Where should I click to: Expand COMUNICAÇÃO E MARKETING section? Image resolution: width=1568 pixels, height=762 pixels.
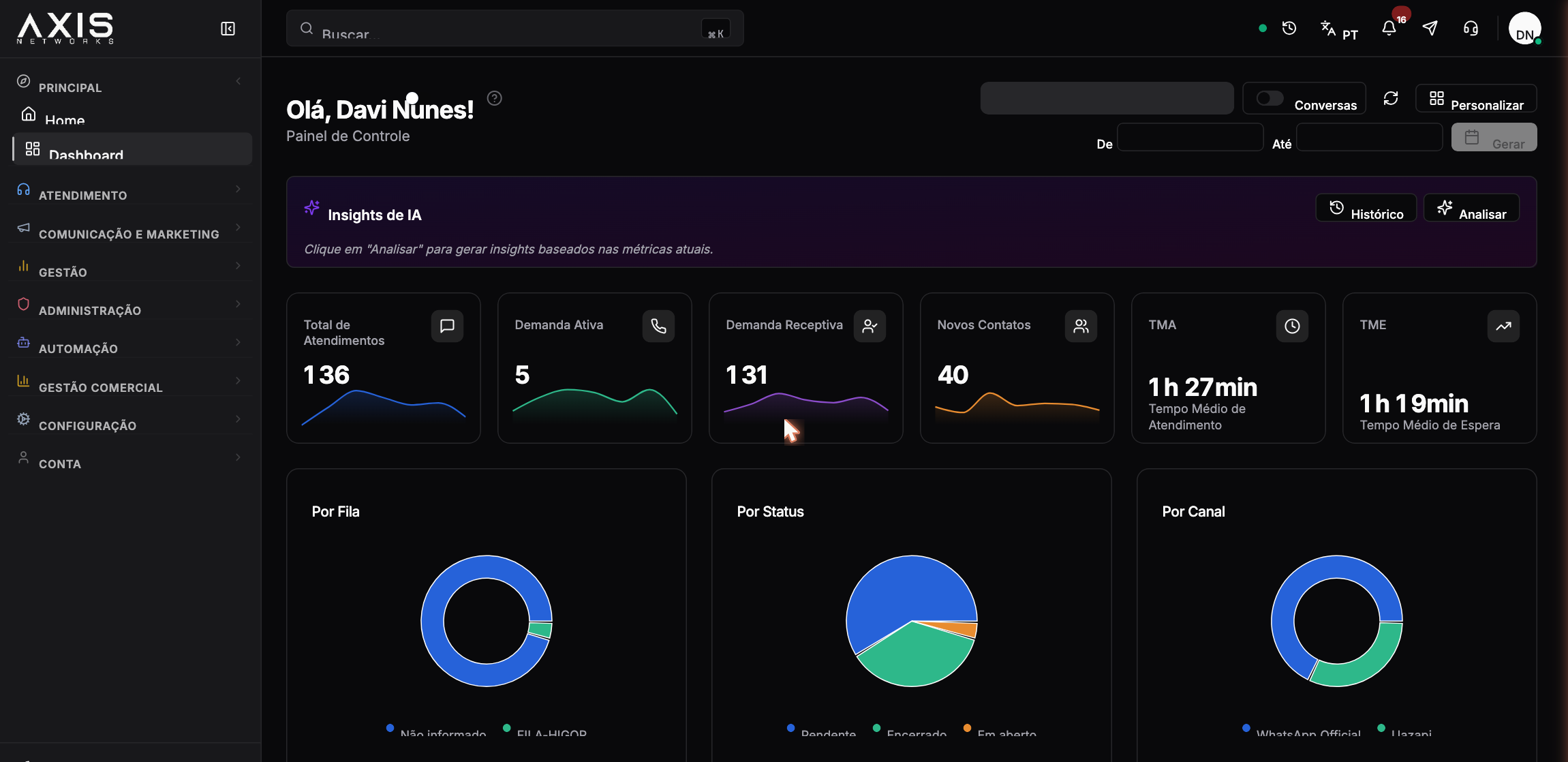point(132,228)
